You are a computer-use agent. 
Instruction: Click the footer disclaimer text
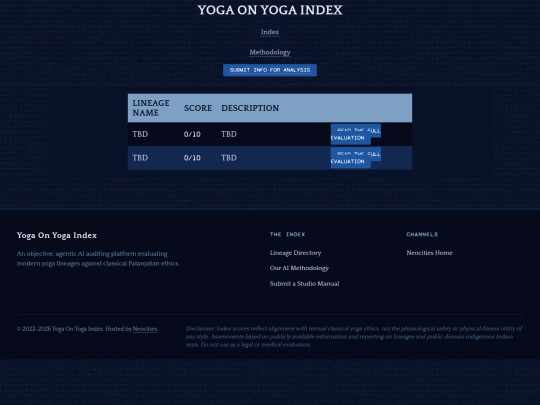pyautogui.click(x=354, y=336)
